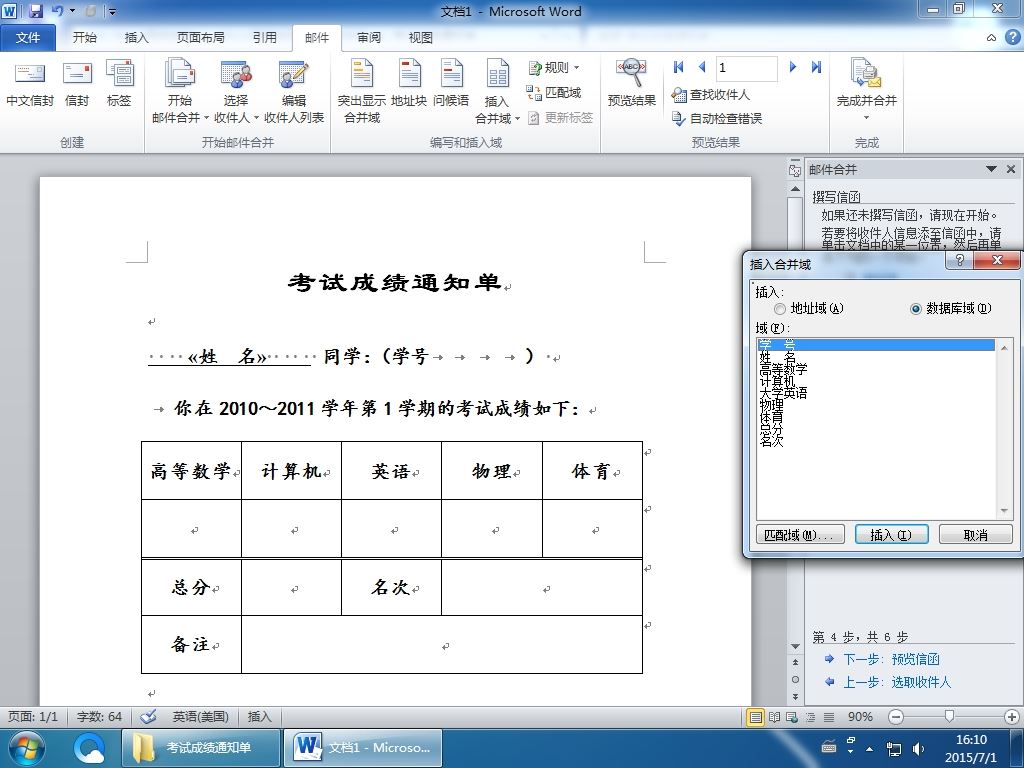This screenshot has width=1024, height=768.
Task: Click the zoom slider handle
Action: pyautogui.click(x=949, y=717)
